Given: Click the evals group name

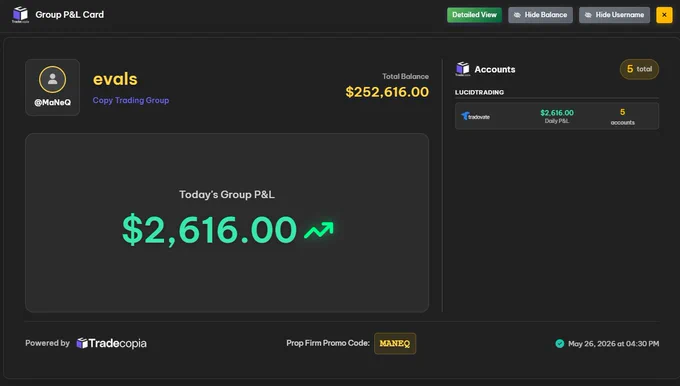Looking at the screenshot, I should point(115,79).
